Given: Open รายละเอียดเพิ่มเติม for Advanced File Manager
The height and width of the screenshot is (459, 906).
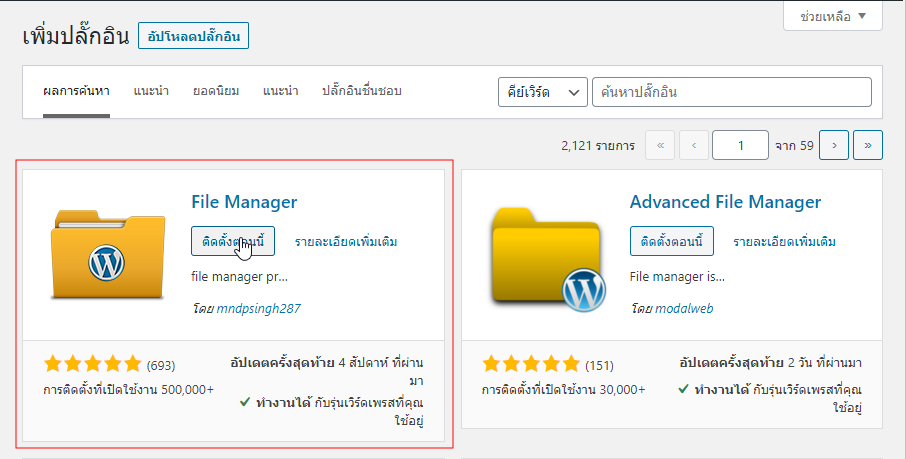Looking at the screenshot, I should click(x=785, y=242).
